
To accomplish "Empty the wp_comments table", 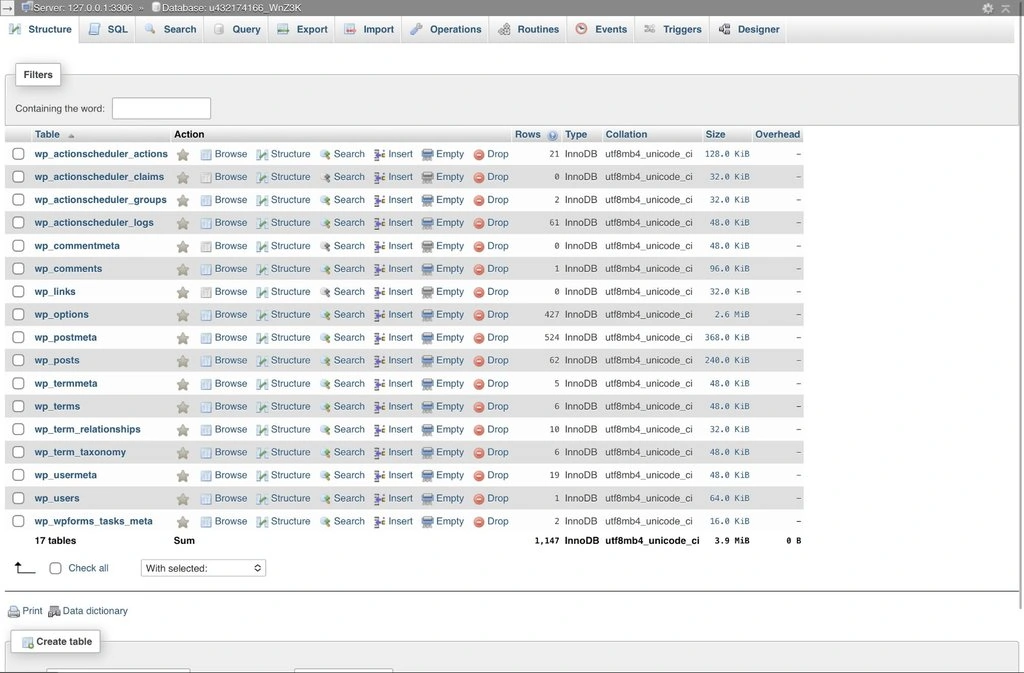I will (448, 268).
